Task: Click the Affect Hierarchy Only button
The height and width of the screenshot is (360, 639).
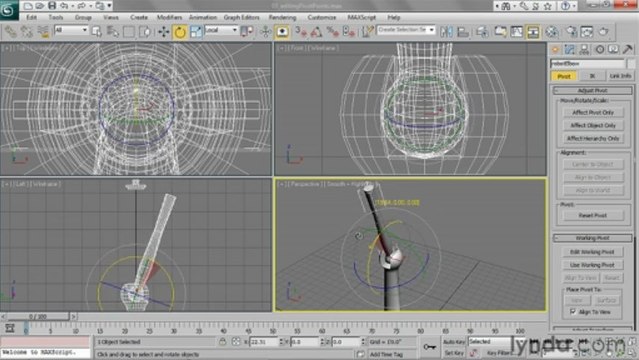Action: [593, 138]
